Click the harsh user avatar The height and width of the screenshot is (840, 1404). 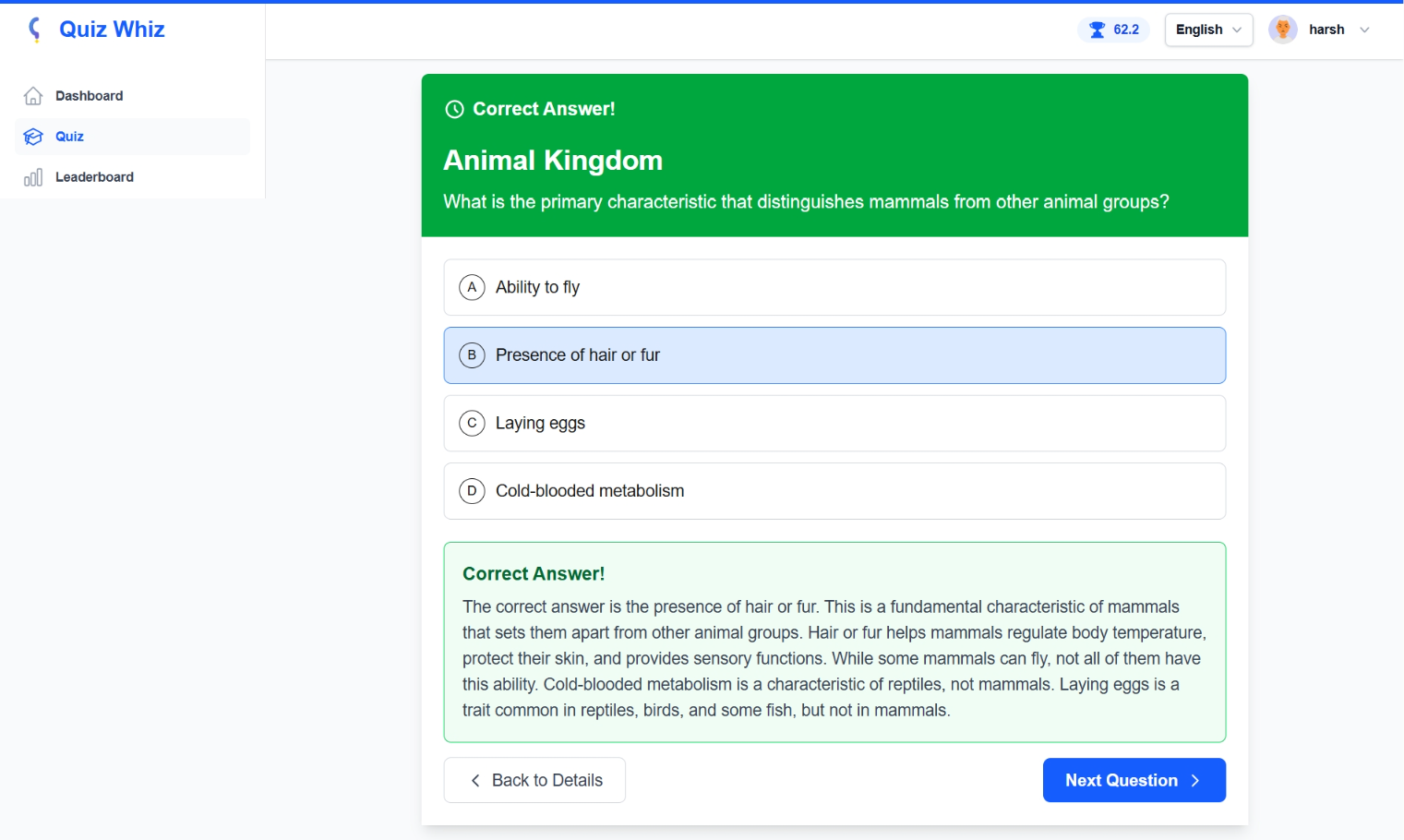1282,30
